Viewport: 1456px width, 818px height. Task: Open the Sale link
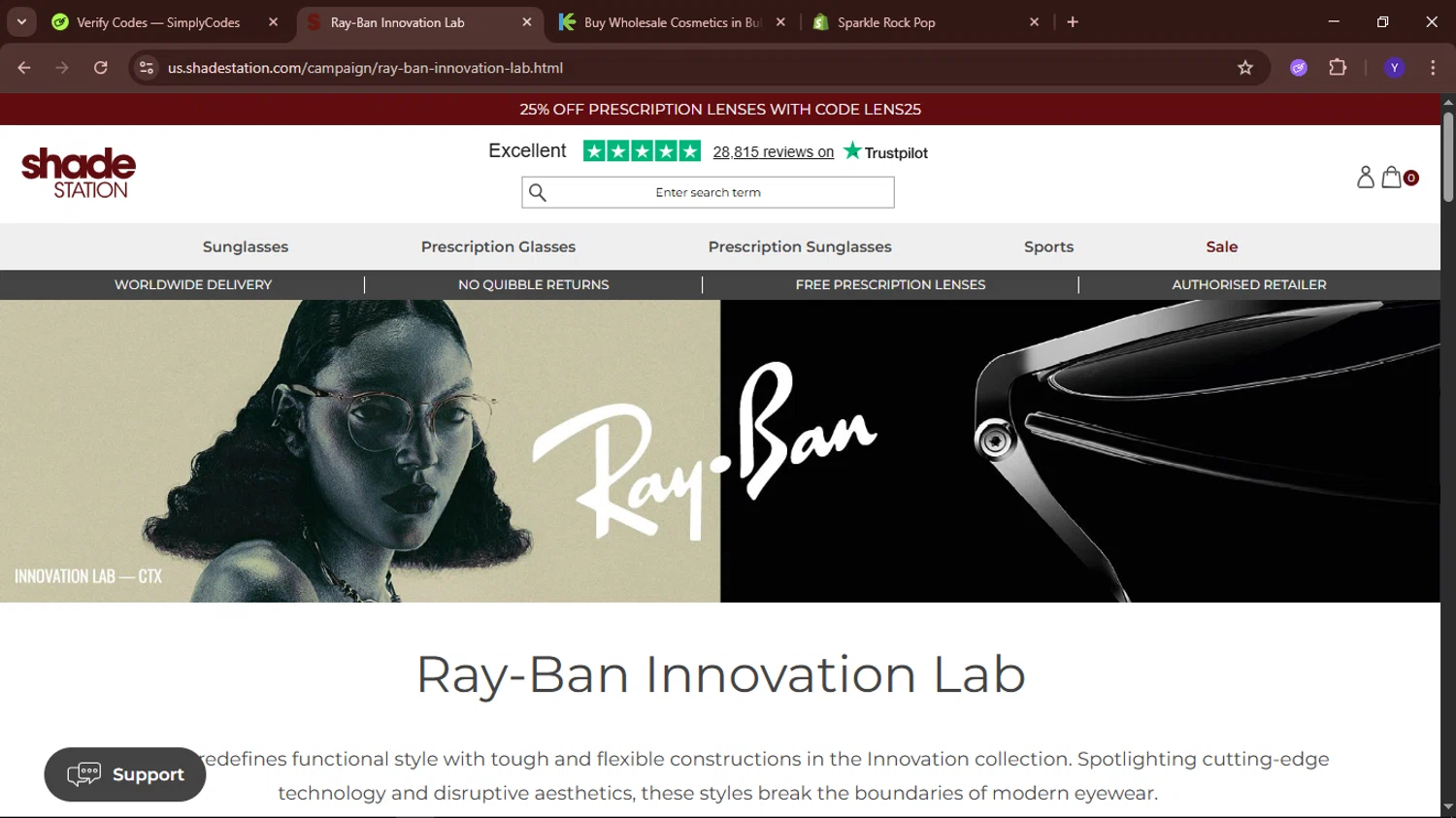point(1222,246)
